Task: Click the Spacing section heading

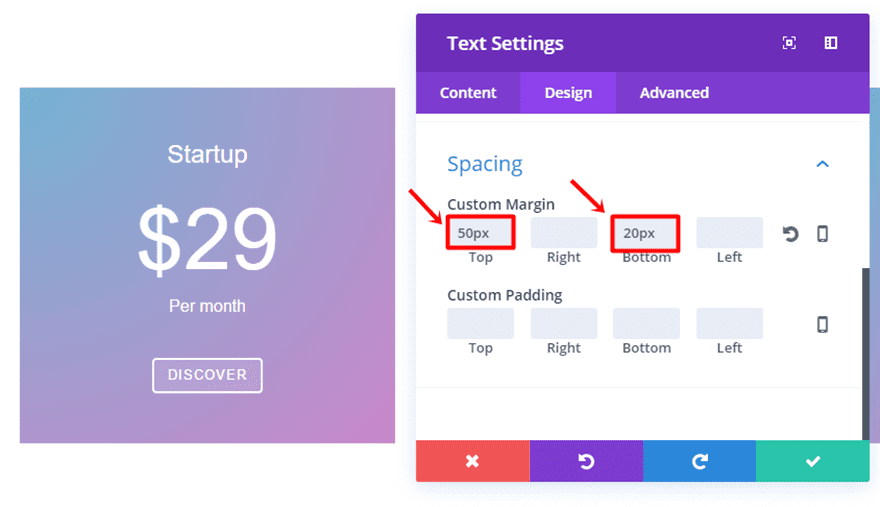Action: tap(485, 164)
